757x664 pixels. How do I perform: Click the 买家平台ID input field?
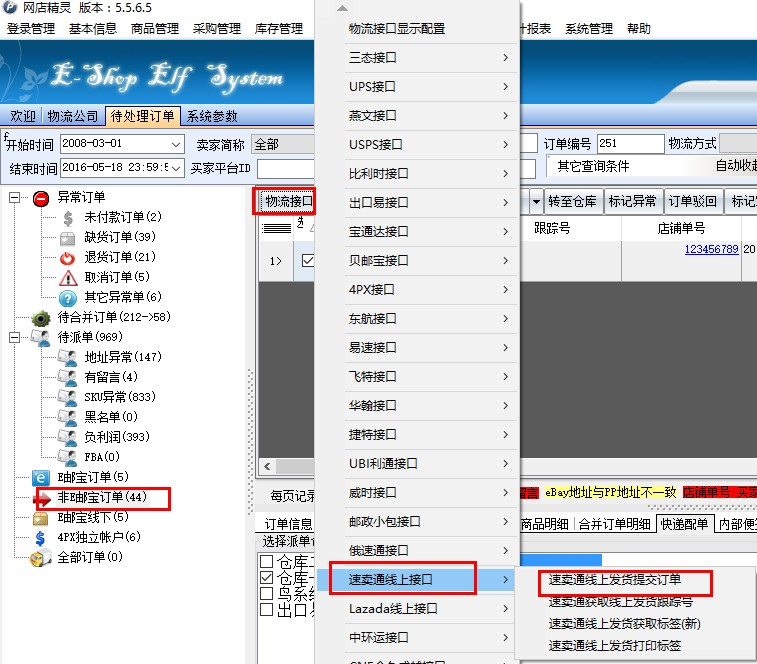coord(285,169)
